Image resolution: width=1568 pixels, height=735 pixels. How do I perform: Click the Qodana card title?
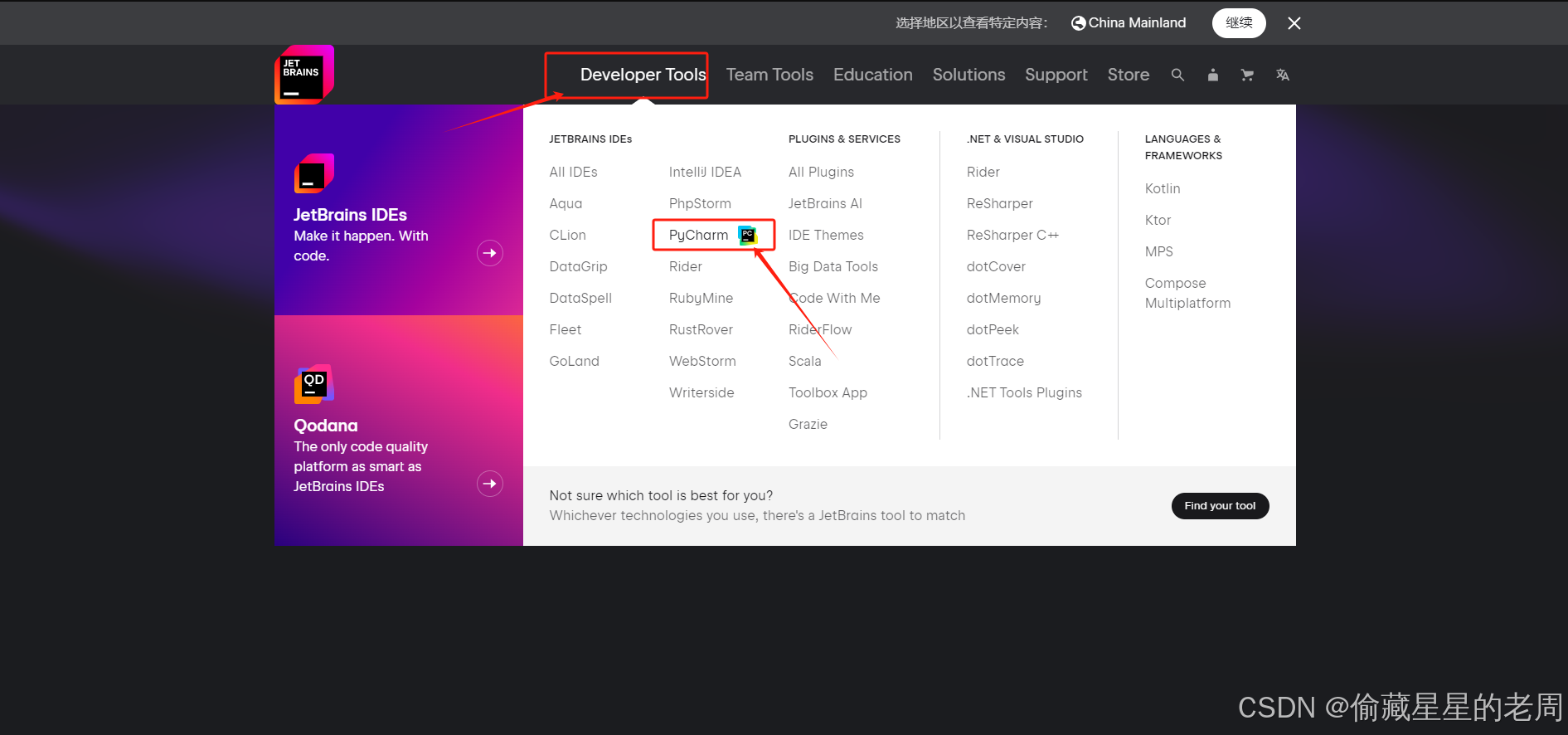pos(326,426)
